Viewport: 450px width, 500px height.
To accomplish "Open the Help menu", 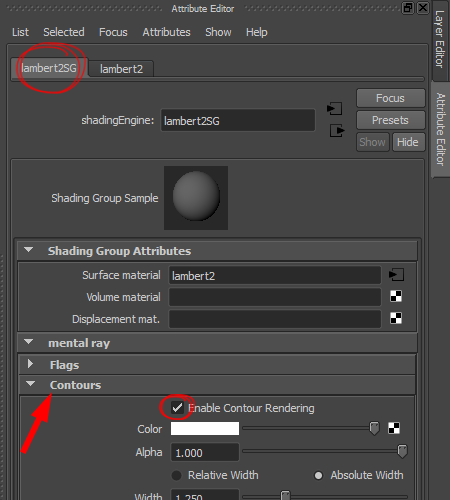I will (x=256, y=32).
